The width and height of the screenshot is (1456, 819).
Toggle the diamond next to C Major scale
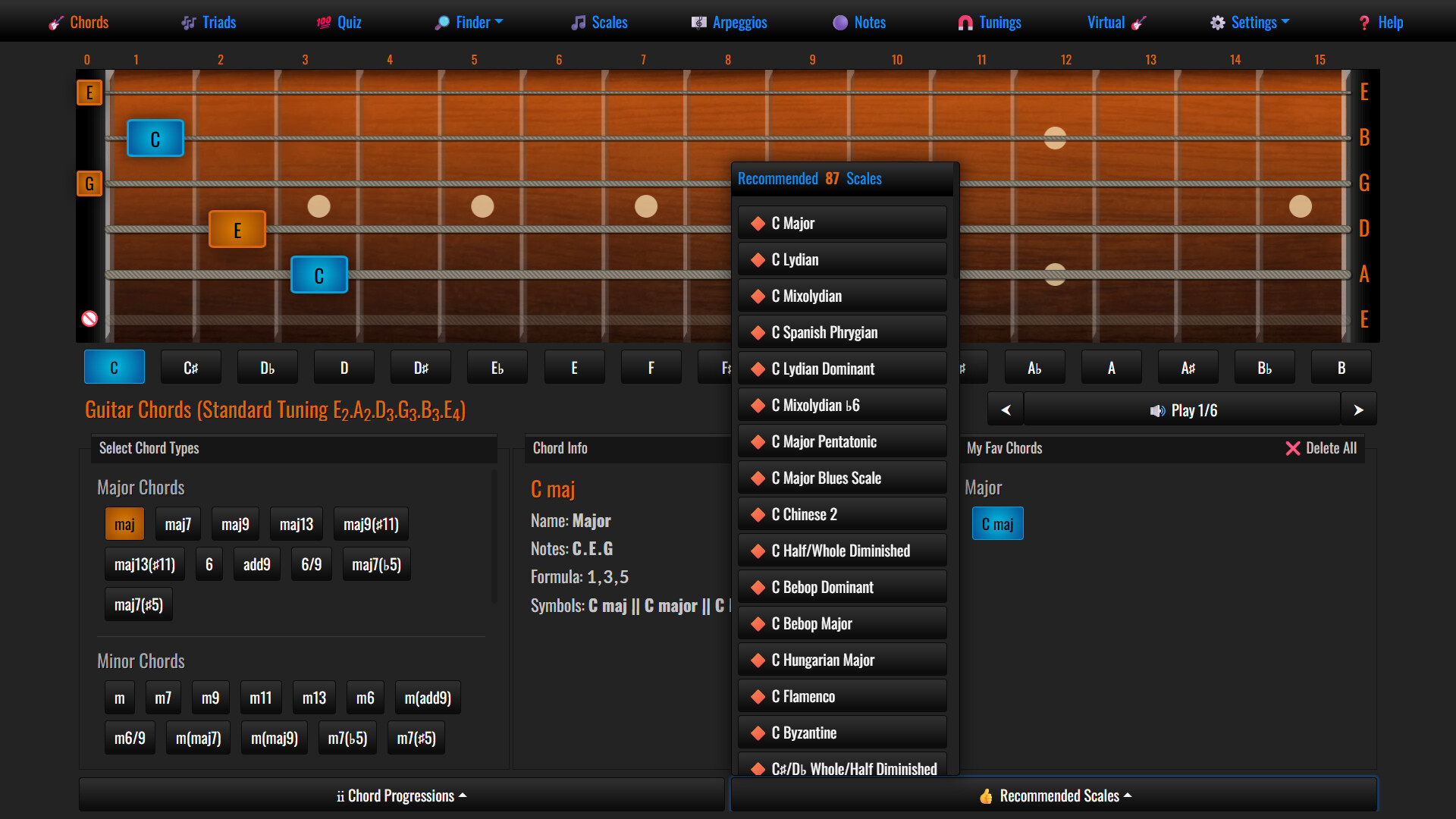758,222
